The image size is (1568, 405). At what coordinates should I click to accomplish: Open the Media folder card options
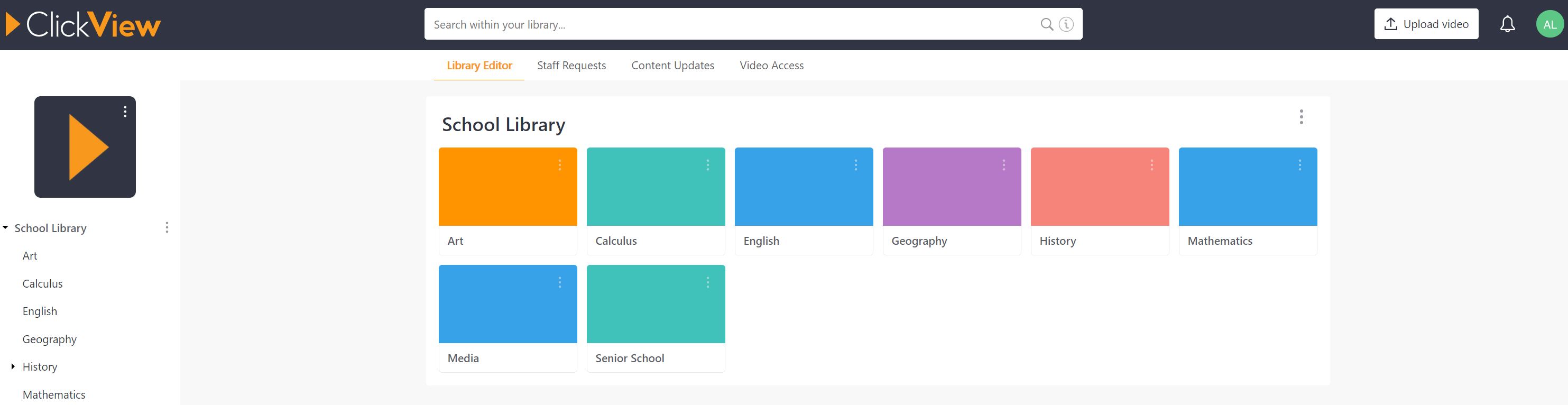[x=559, y=282]
